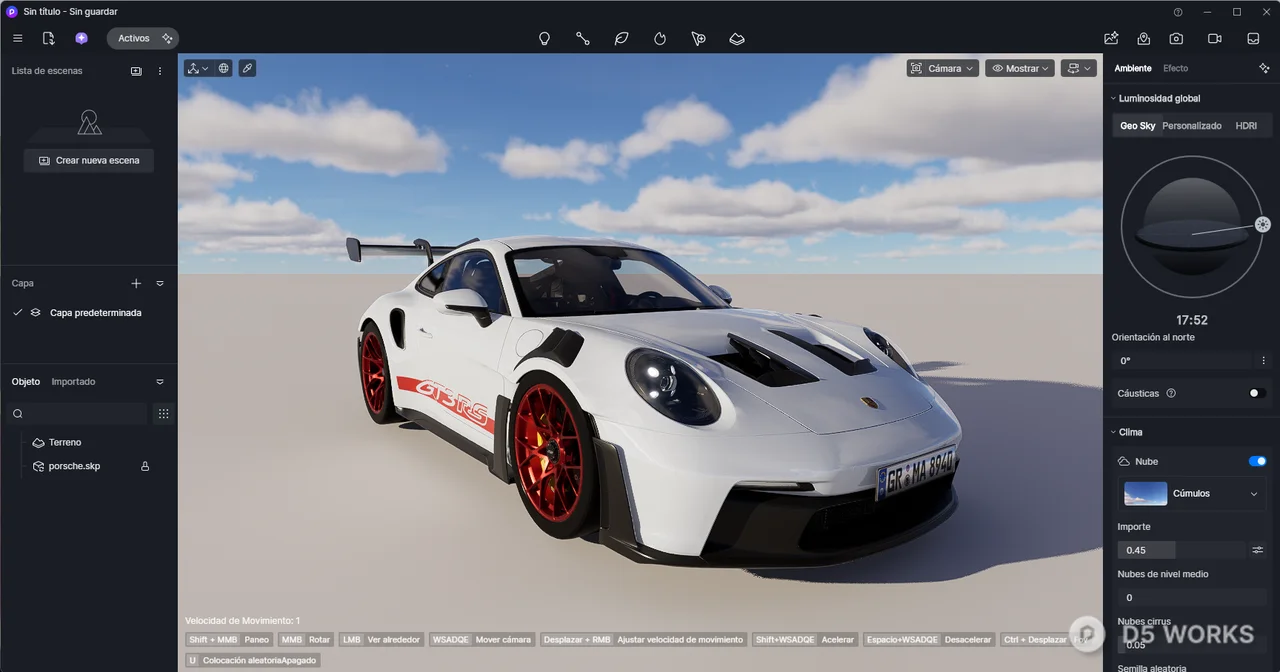Click the scatter tool icon
Viewport: 1280px width, 672px height.
[698, 39]
